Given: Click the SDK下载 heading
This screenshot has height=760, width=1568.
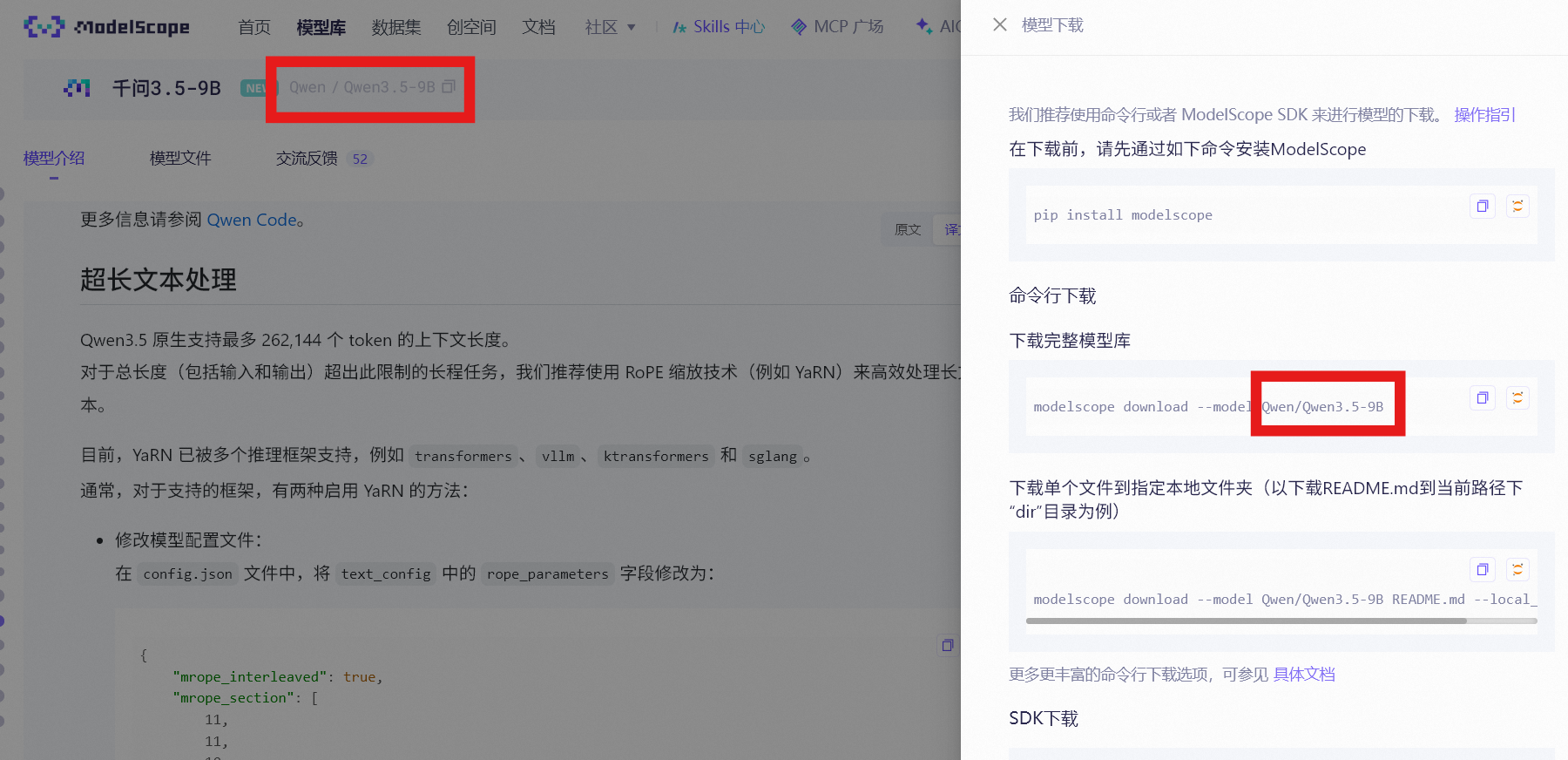Looking at the screenshot, I should [x=1044, y=718].
